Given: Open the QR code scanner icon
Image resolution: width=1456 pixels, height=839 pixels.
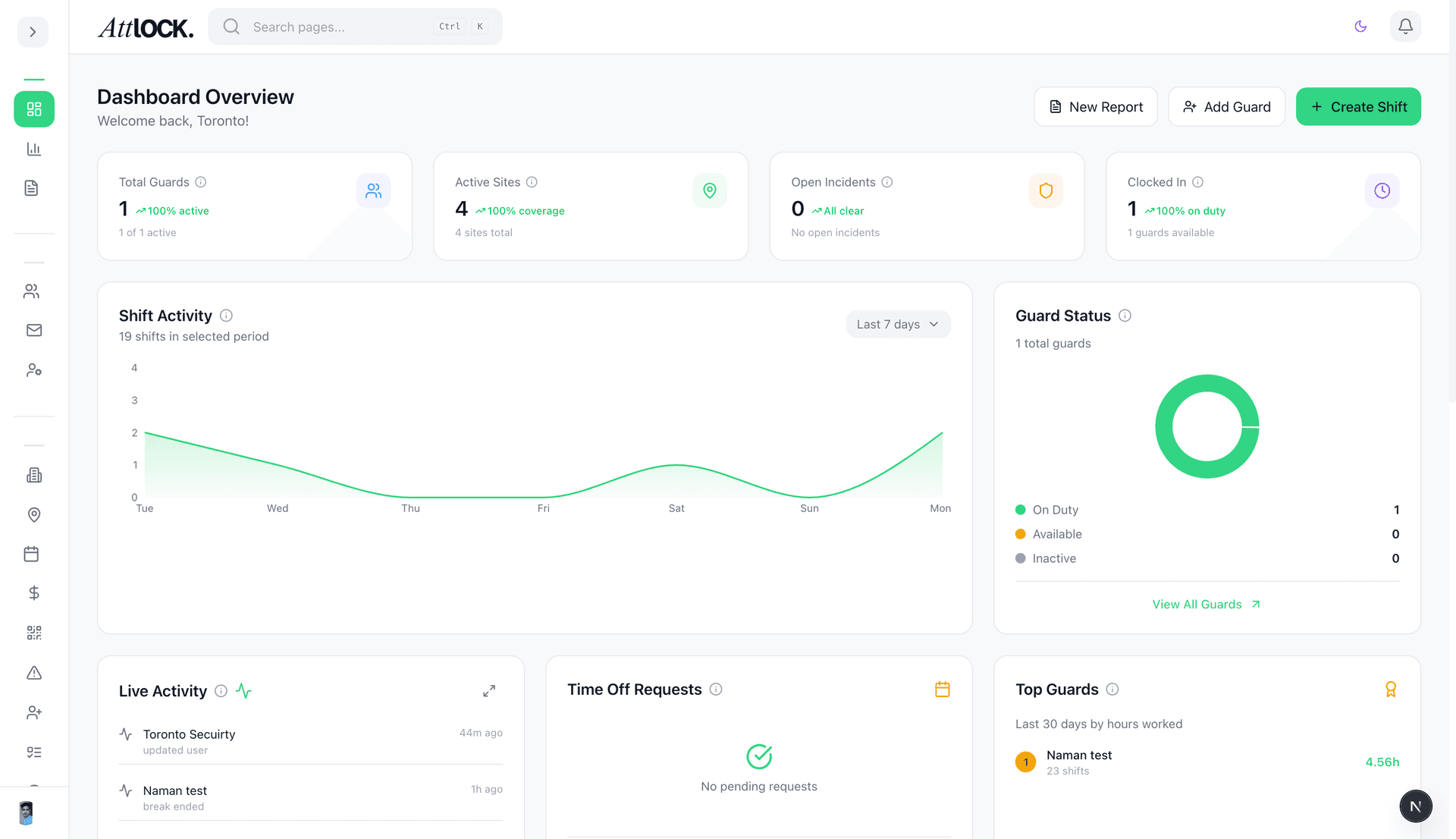Looking at the screenshot, I should (x=33, y=633).
